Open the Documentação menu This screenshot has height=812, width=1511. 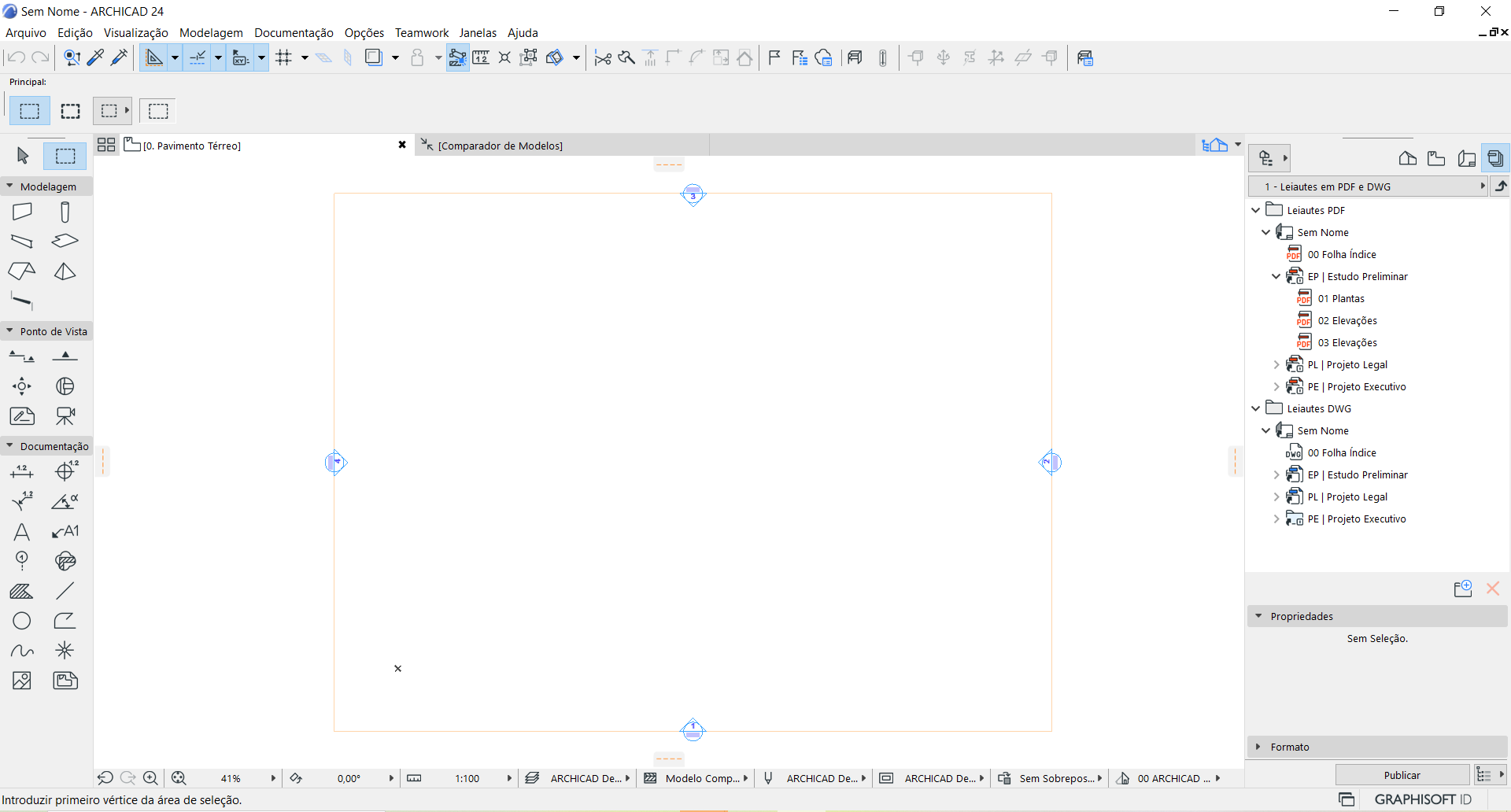(294, 32)
